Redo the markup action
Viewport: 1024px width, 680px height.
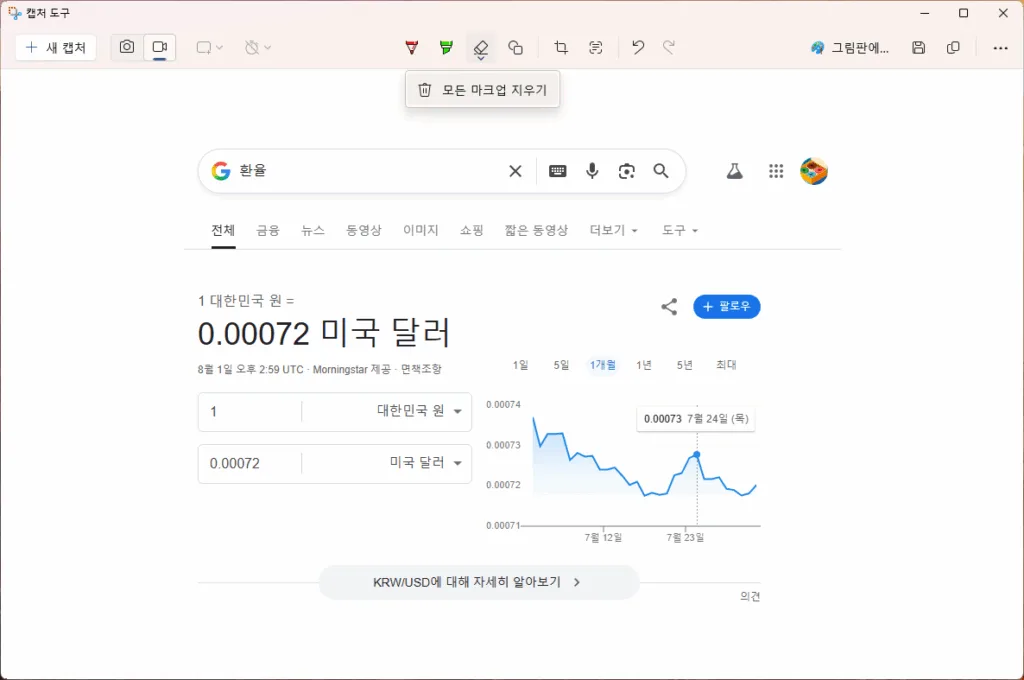click(669, 48)
